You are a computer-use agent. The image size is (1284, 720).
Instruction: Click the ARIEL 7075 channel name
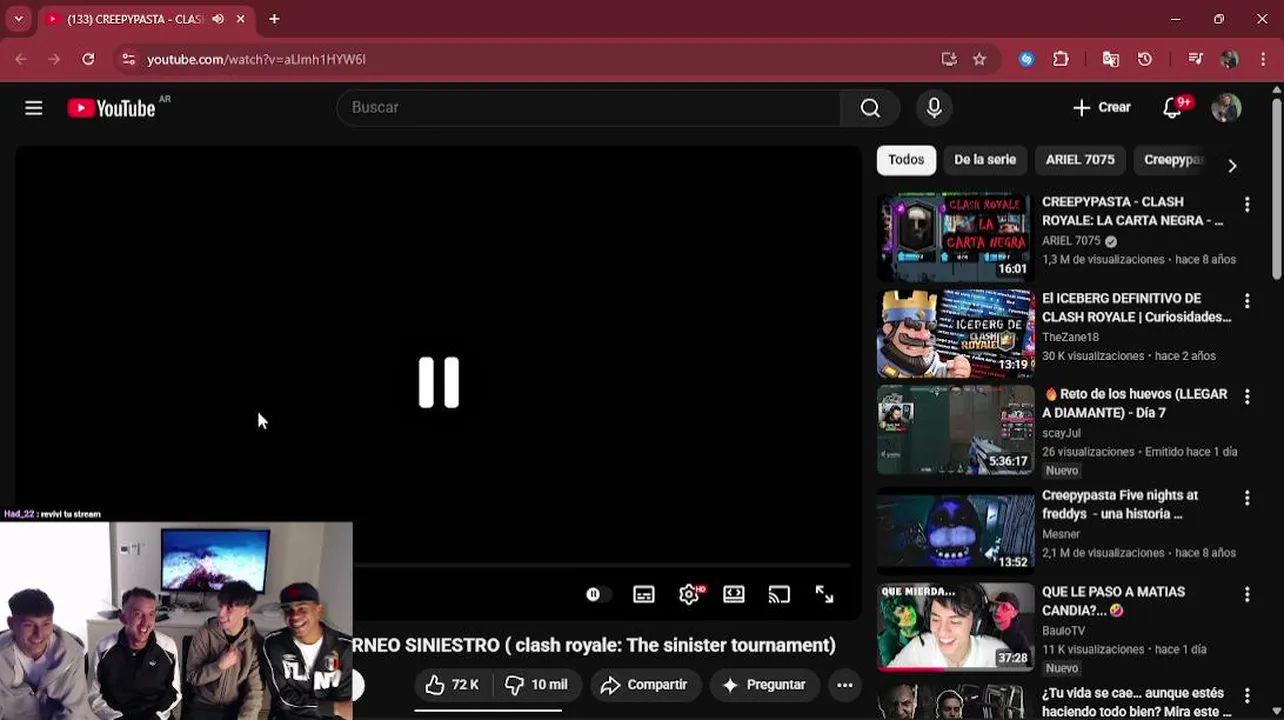click(x=1071, y=241)
